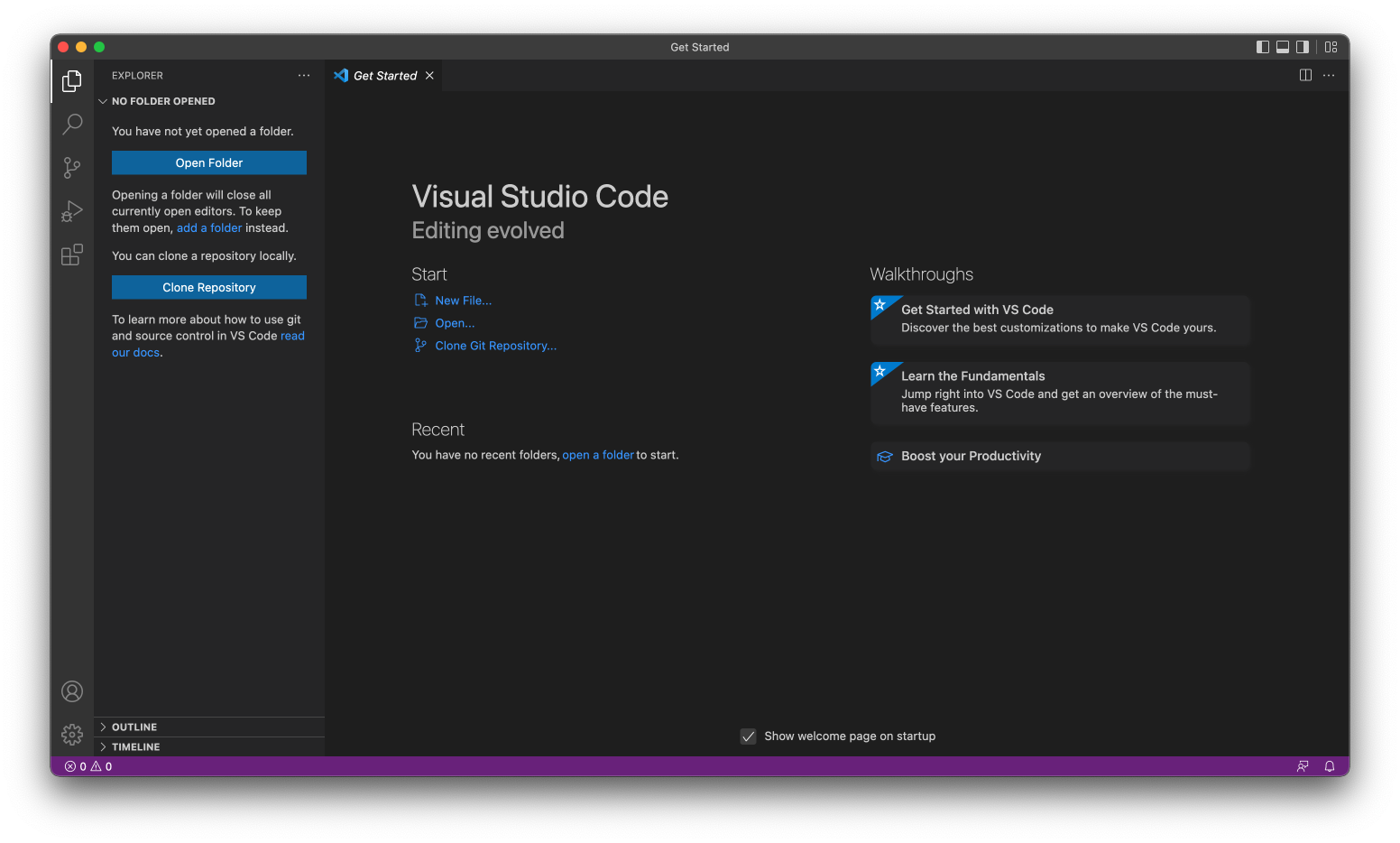Screen dimensions: 1400x843
Task: Click the New File icon under Start
Action: 420,301
